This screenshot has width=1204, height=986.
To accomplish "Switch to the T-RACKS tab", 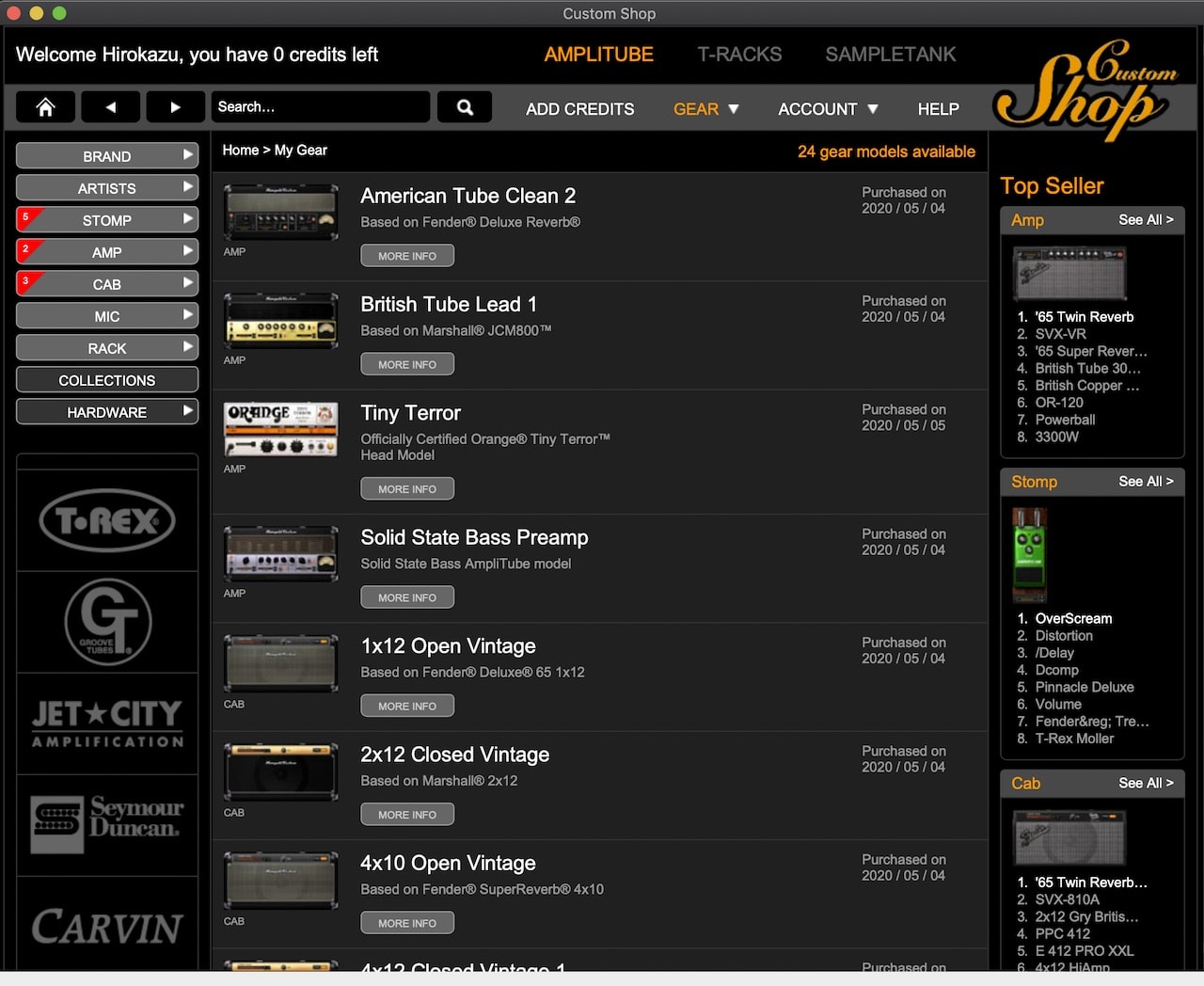I will 739,55.
